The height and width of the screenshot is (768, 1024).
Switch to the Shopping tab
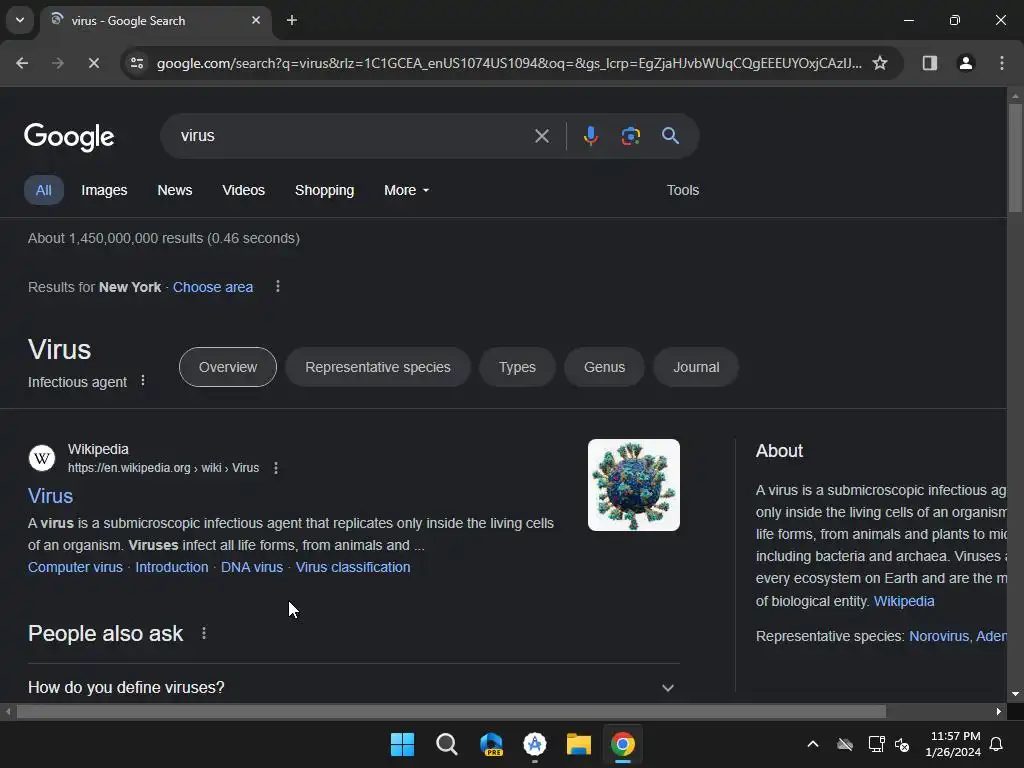coord(324,190)
